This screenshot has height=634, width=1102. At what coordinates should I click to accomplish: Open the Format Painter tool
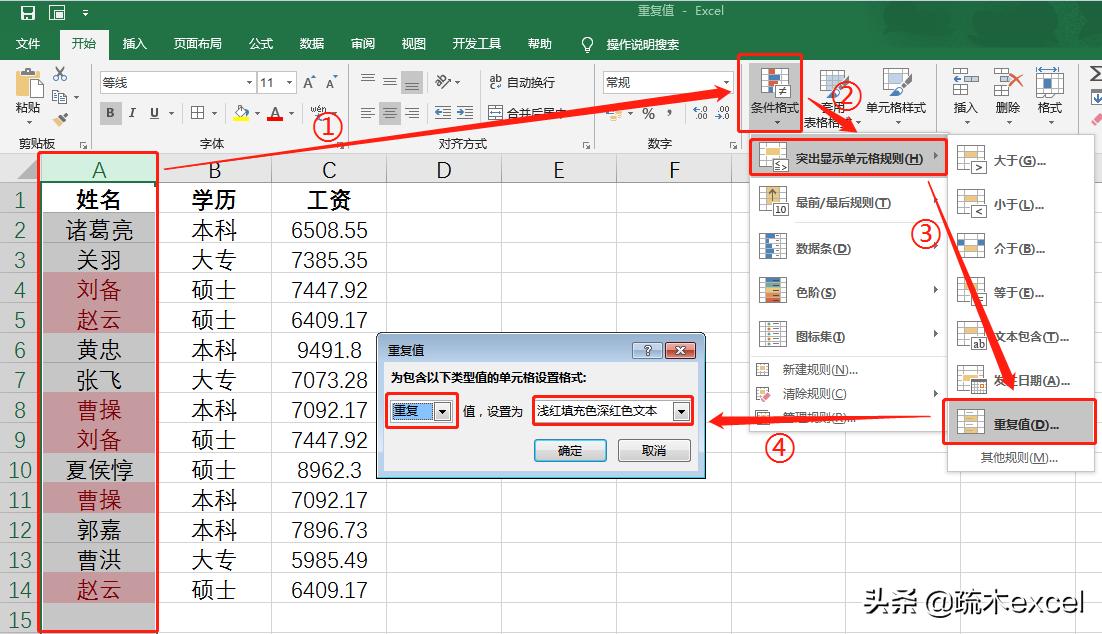click(60, 119)
